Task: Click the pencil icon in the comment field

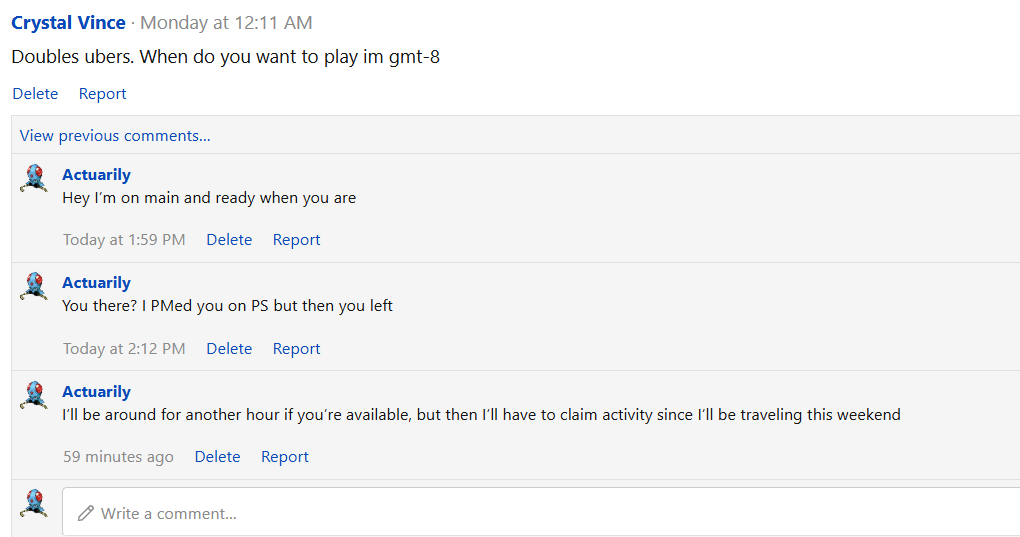Action: (85, 514)
